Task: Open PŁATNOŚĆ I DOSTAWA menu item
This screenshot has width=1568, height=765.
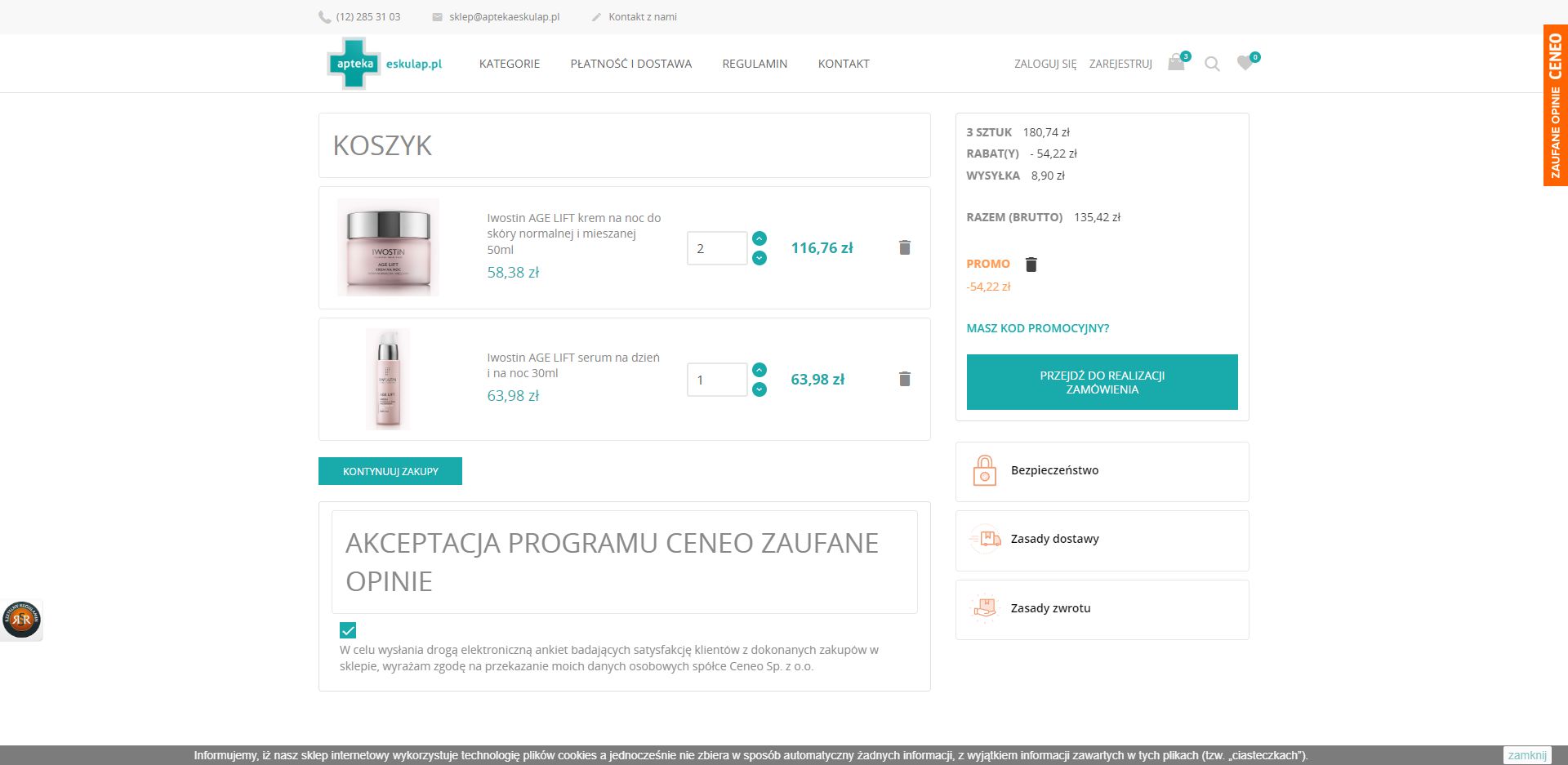Action: click(x=631, y=64)
